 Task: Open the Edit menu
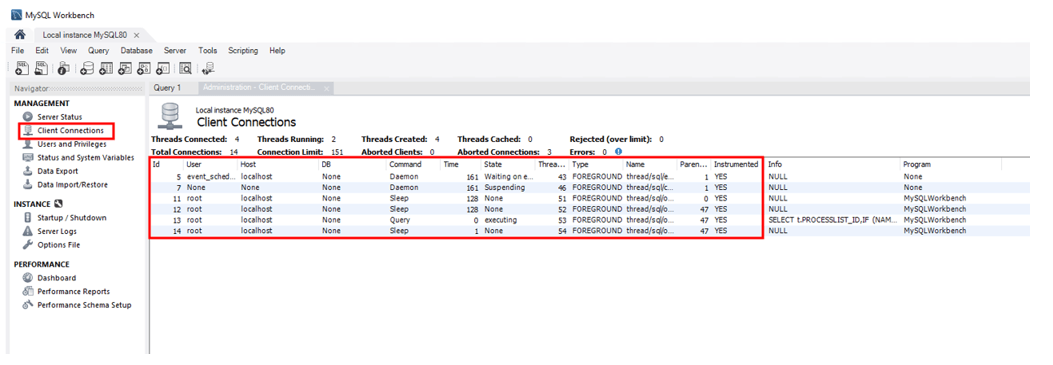42,50
